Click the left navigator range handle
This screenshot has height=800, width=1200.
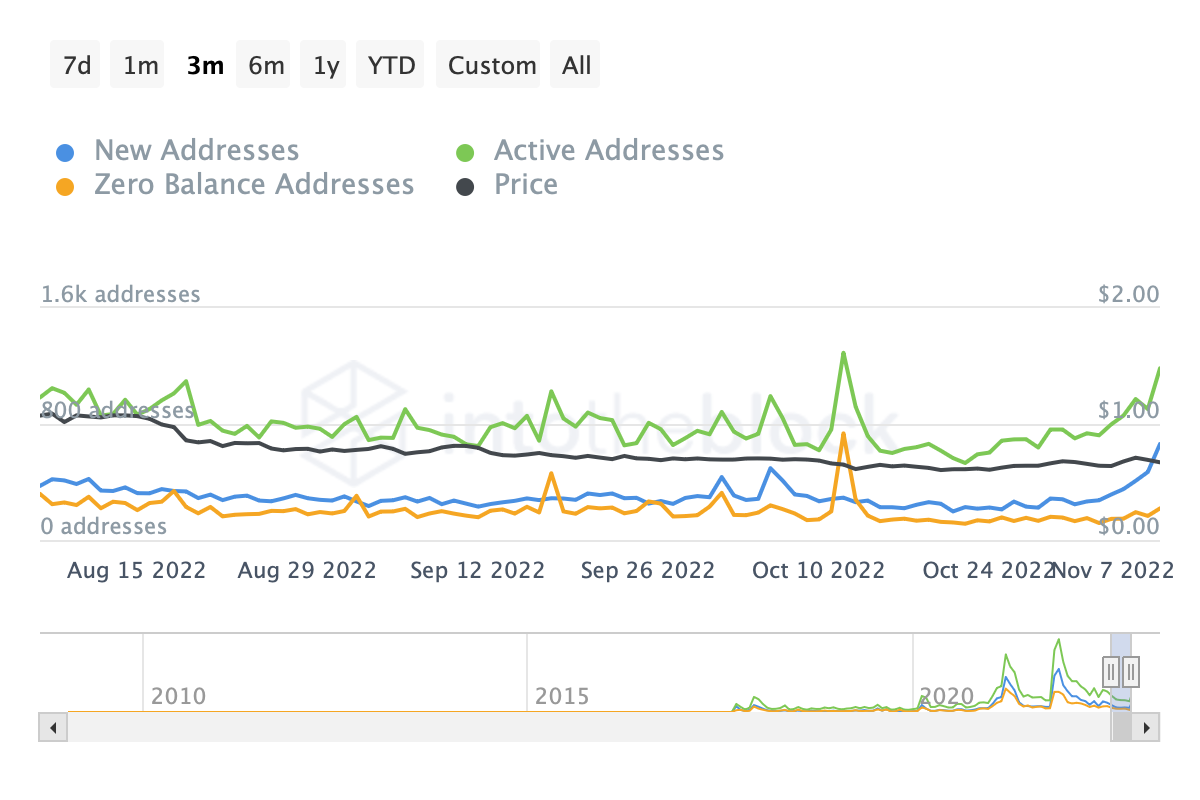coord(1111,670)
